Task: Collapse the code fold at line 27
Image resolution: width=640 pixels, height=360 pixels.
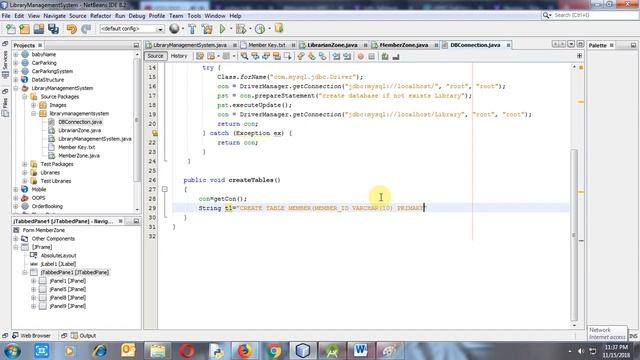Action: point(164,189)
